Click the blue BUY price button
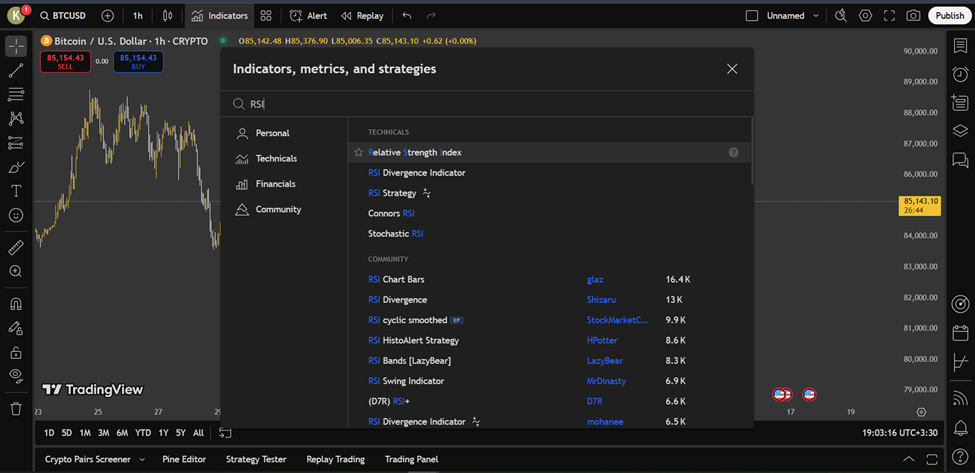This screenshot has height=473, width=975. pos(138,62)
